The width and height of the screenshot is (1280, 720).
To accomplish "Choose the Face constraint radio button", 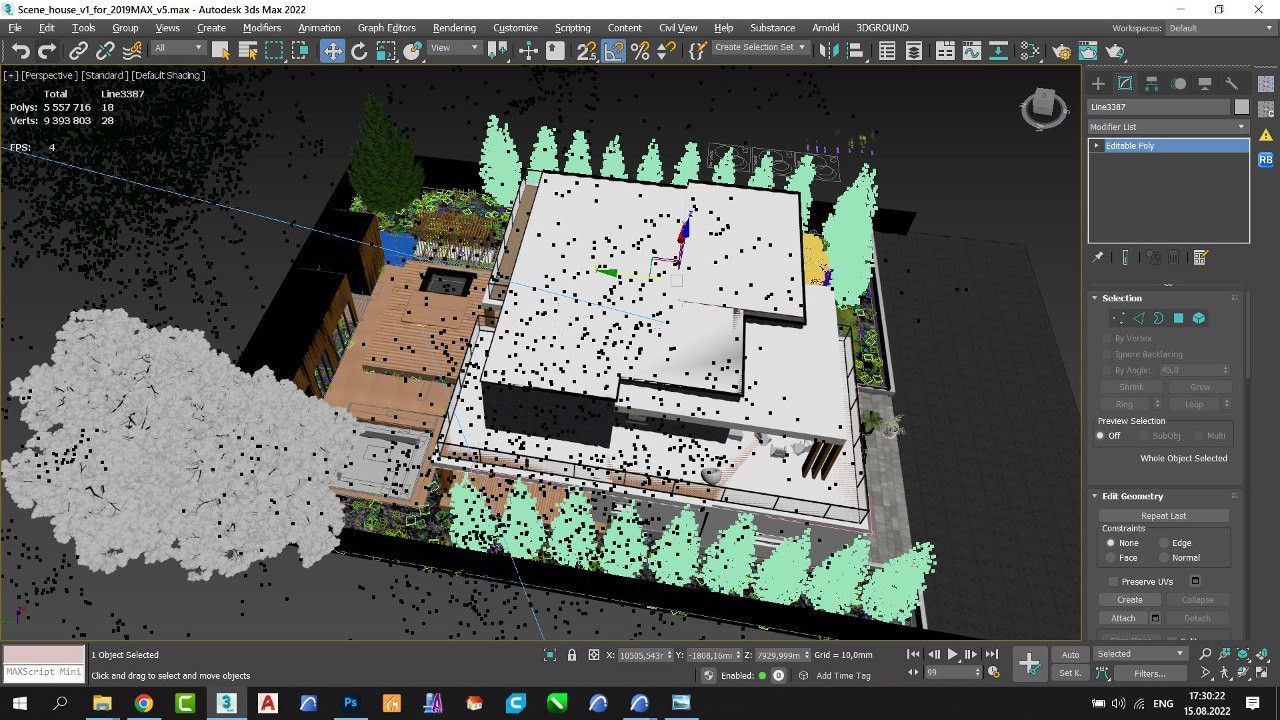I will (x=1110, y=558).
